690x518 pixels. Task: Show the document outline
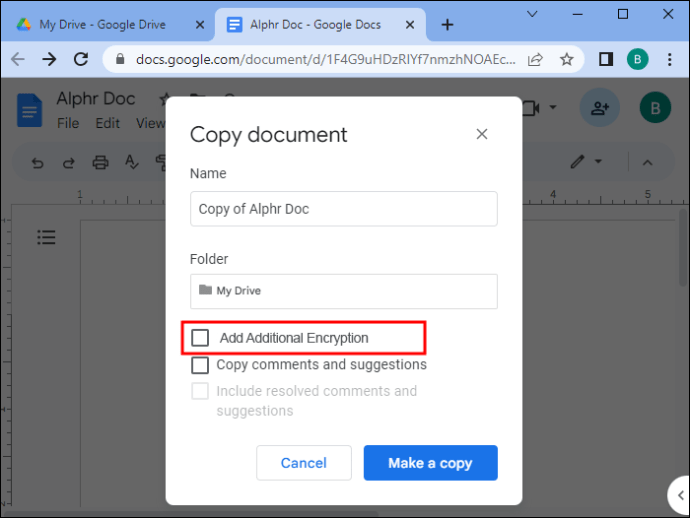(x=46, y=237)
